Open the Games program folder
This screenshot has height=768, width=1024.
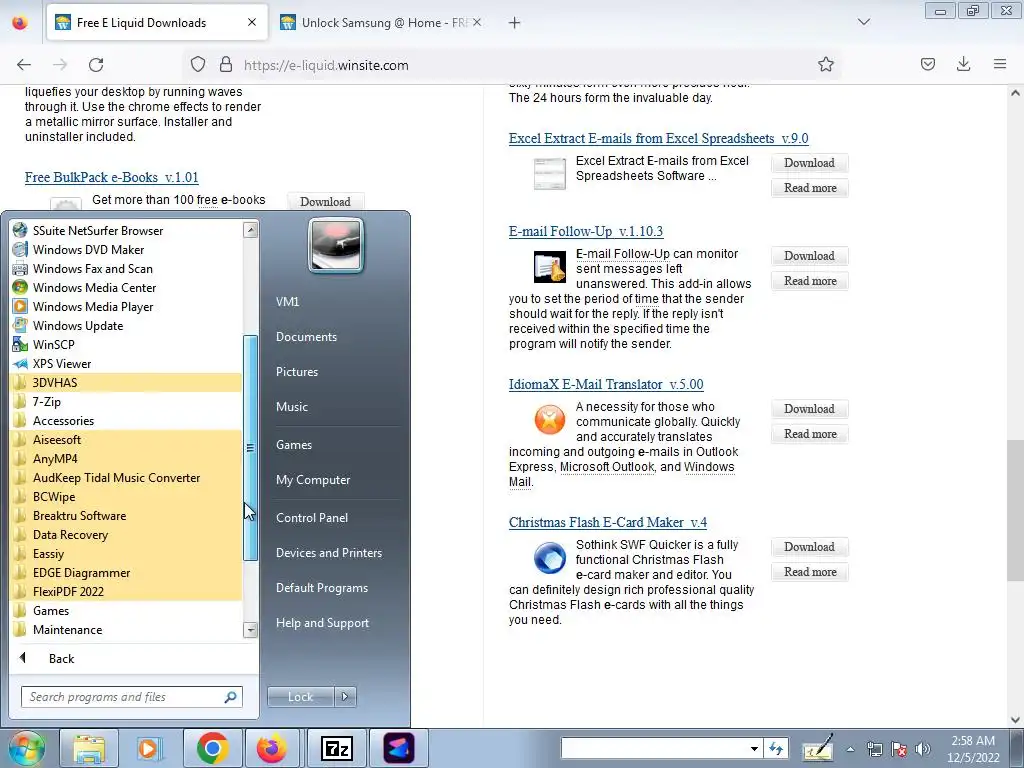point(125,611)
